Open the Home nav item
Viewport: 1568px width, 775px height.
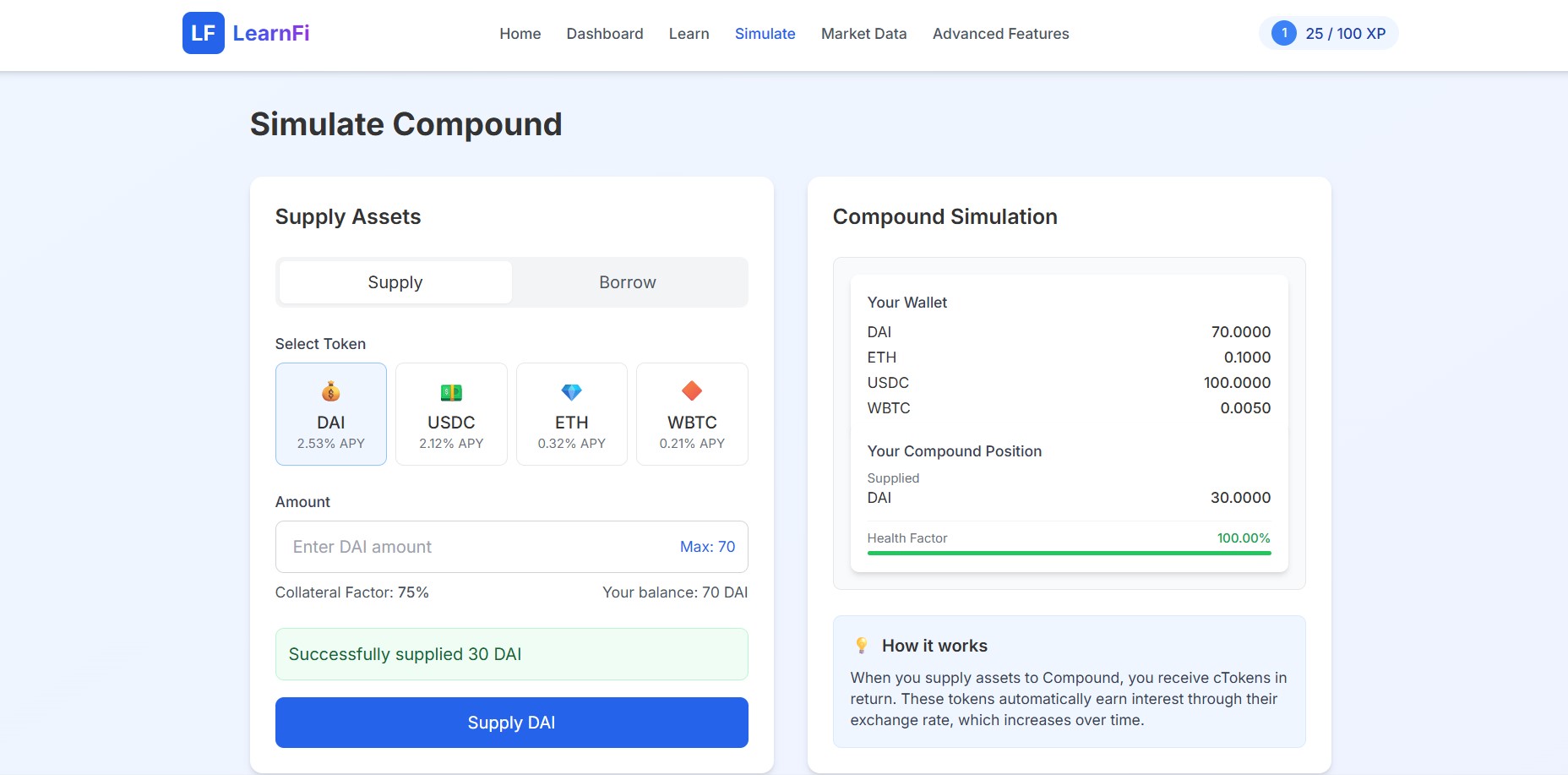(x=520, y=34)
